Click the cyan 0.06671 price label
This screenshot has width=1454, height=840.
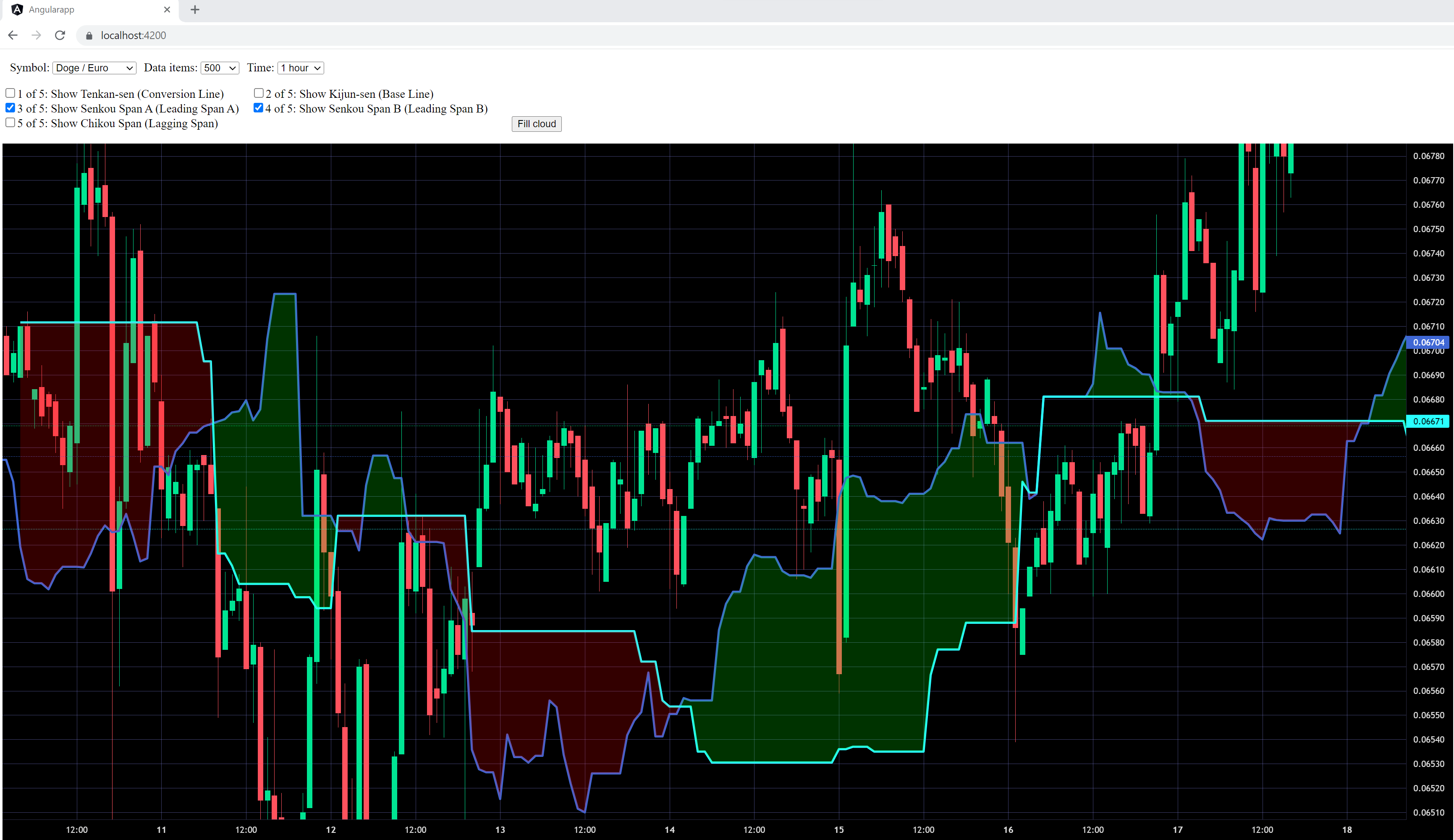coord(1428,421)
